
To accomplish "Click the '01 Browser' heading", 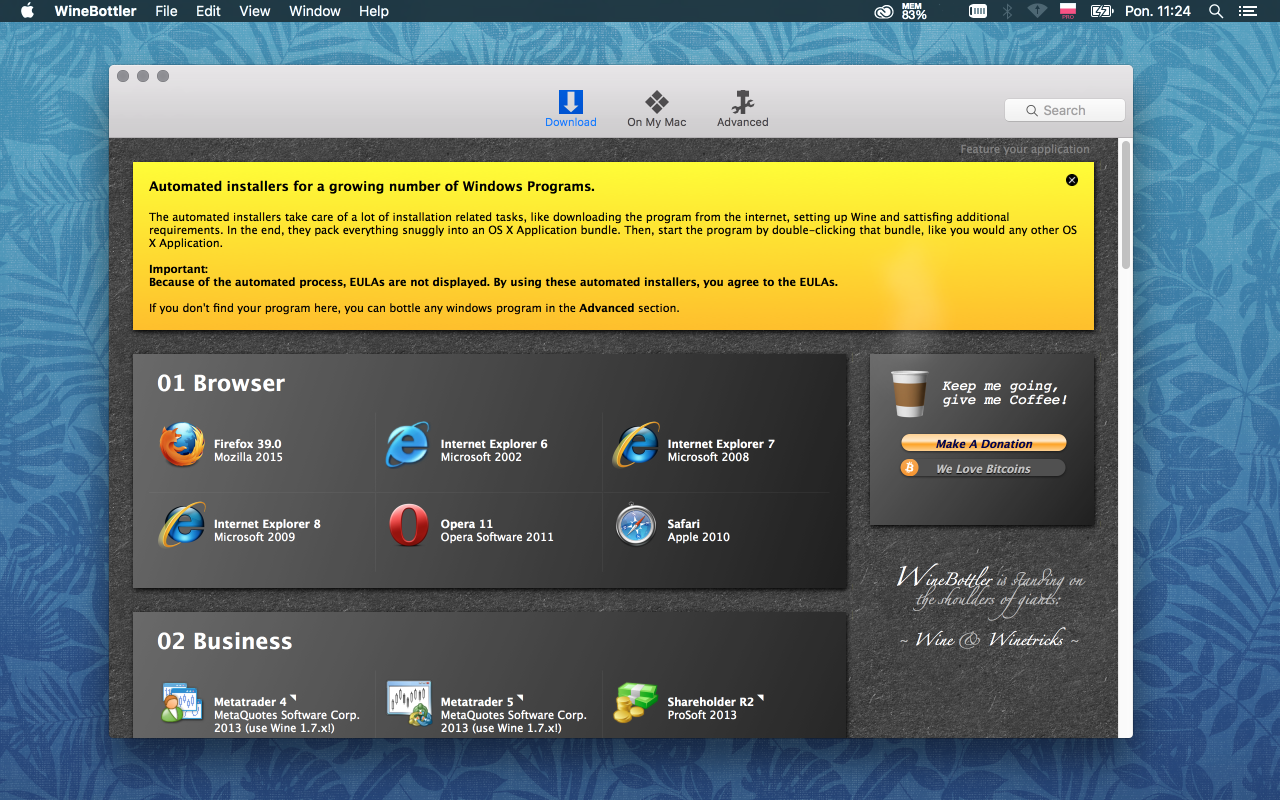I will 221,383.
